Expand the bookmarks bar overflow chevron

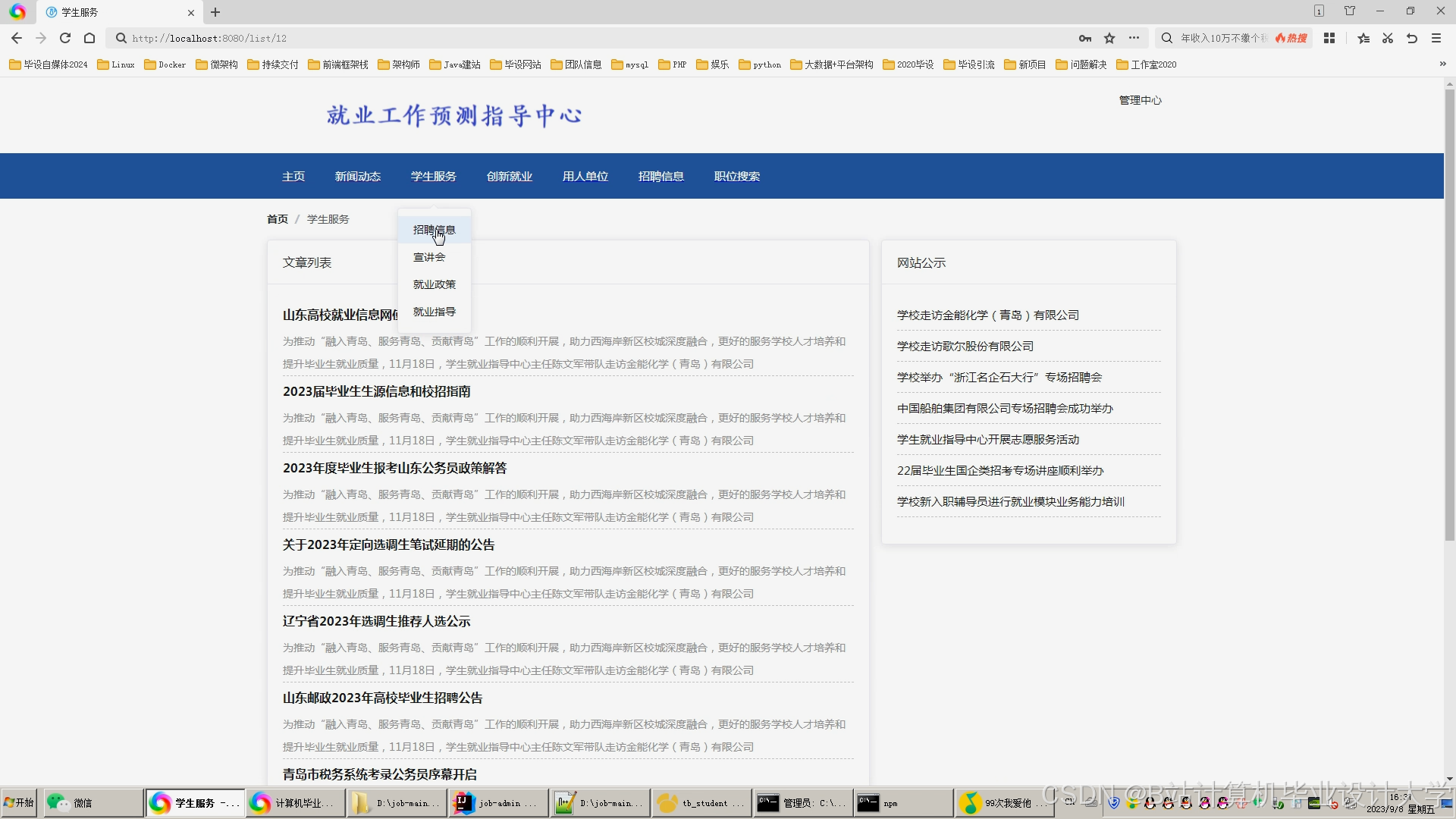1442,64
